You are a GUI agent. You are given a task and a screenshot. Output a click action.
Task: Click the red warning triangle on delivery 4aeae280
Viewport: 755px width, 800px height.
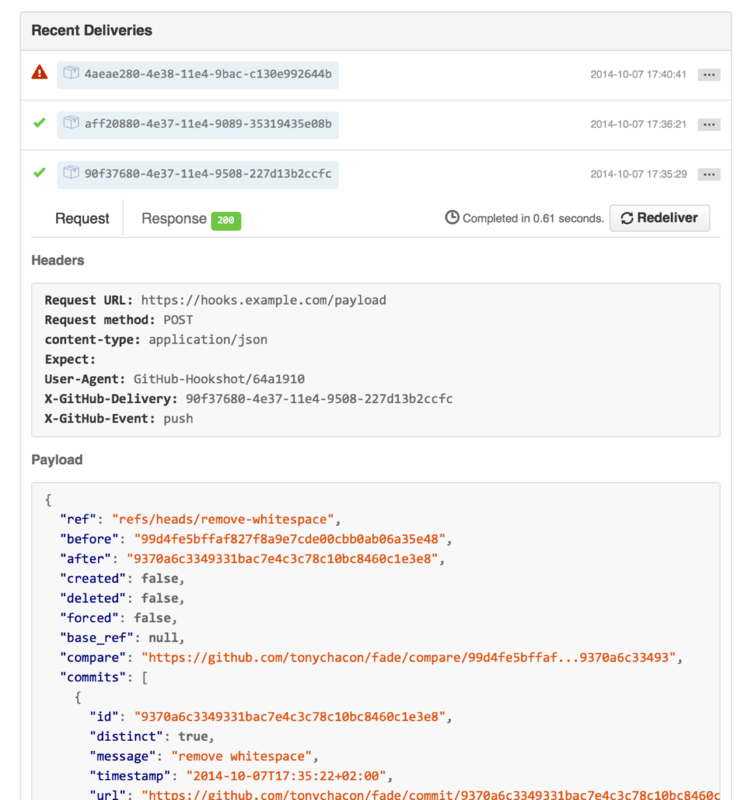coord(39,74)
